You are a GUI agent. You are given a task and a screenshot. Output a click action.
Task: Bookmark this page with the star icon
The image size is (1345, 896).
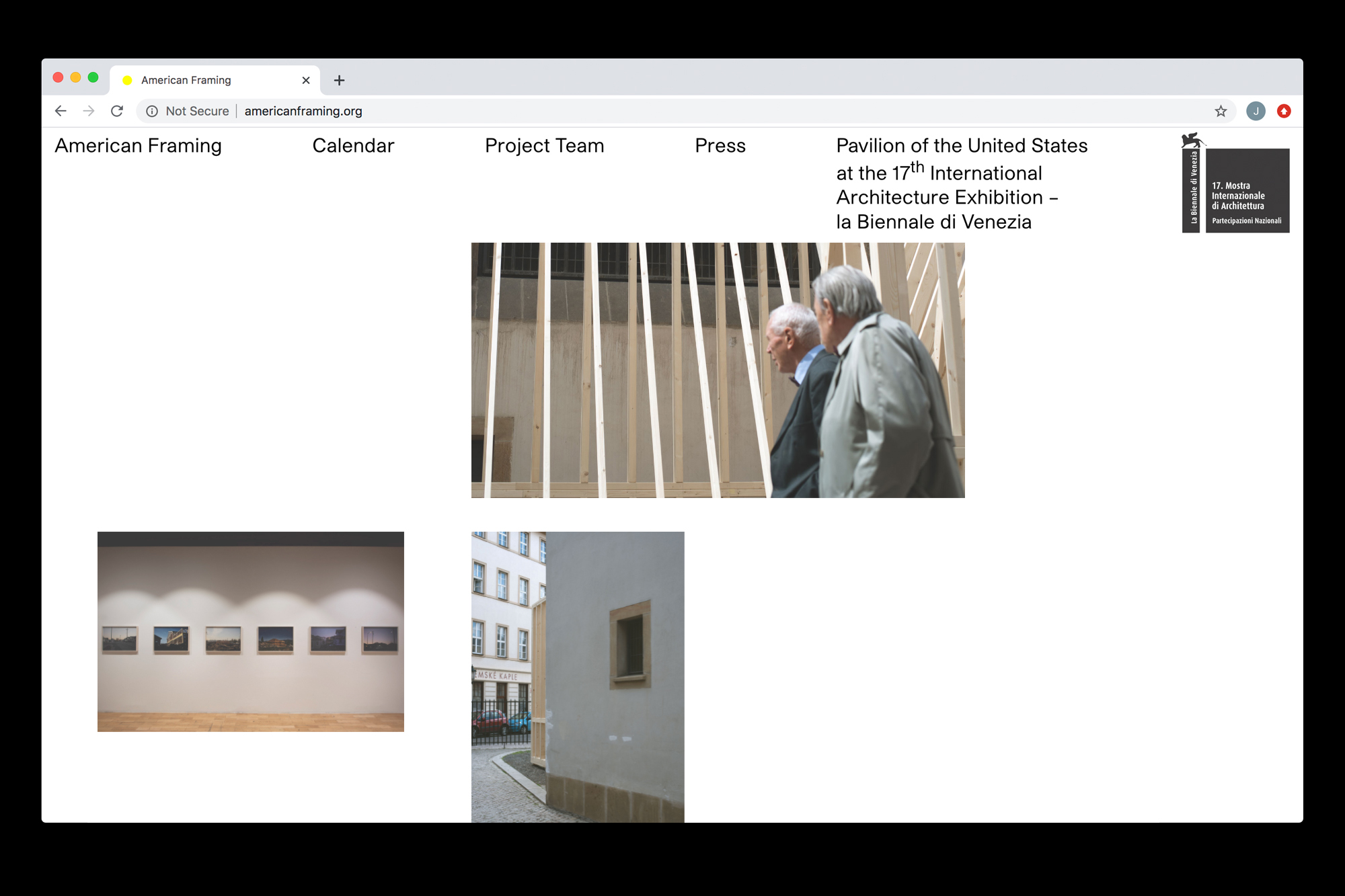pyautogui.click(x=1221, y=111)
